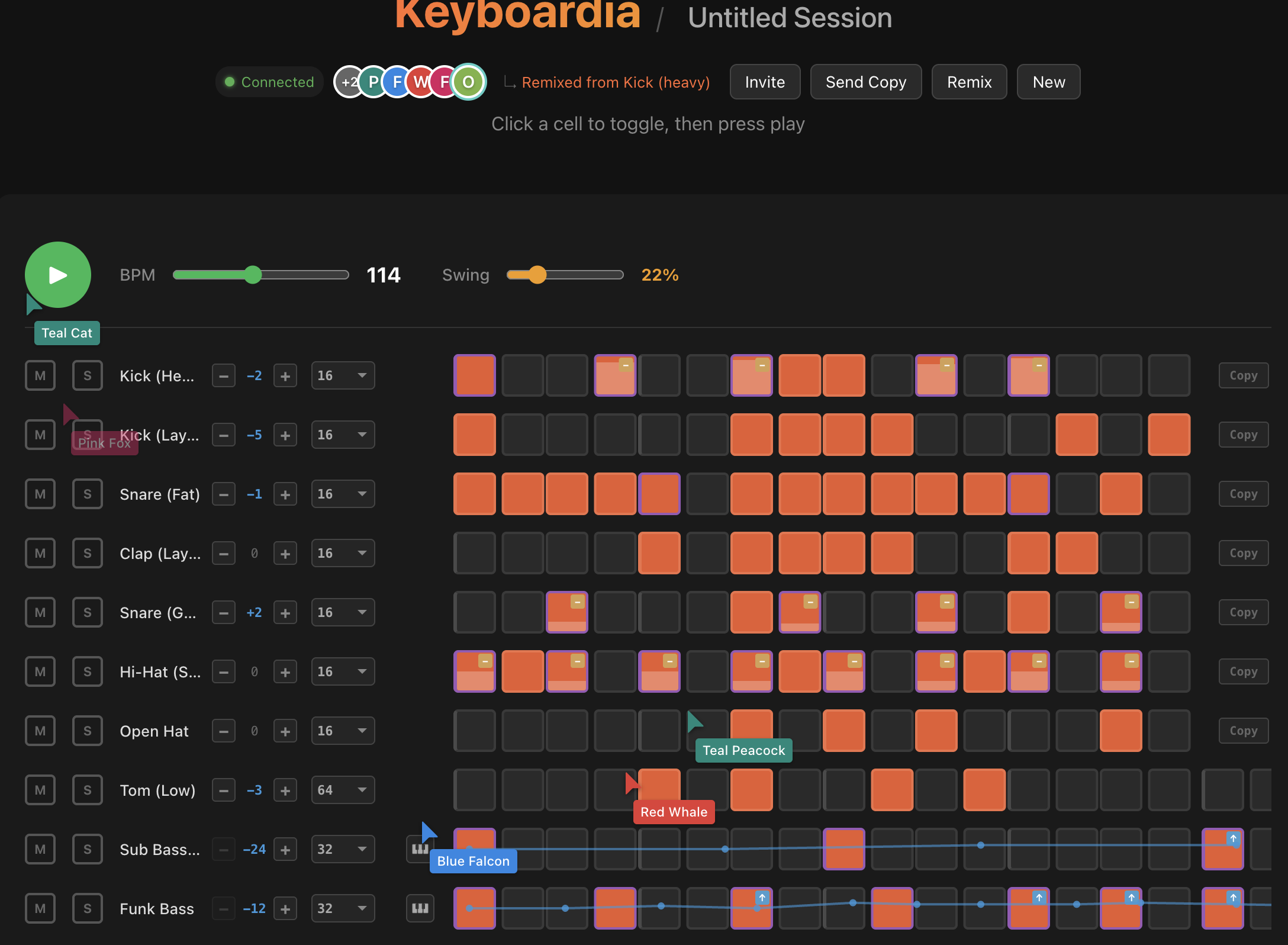Decrease Kick (Heavy) pitch with the minus stepper
The height and width of the screenshot is (945, 1288).
coord(223,375)
